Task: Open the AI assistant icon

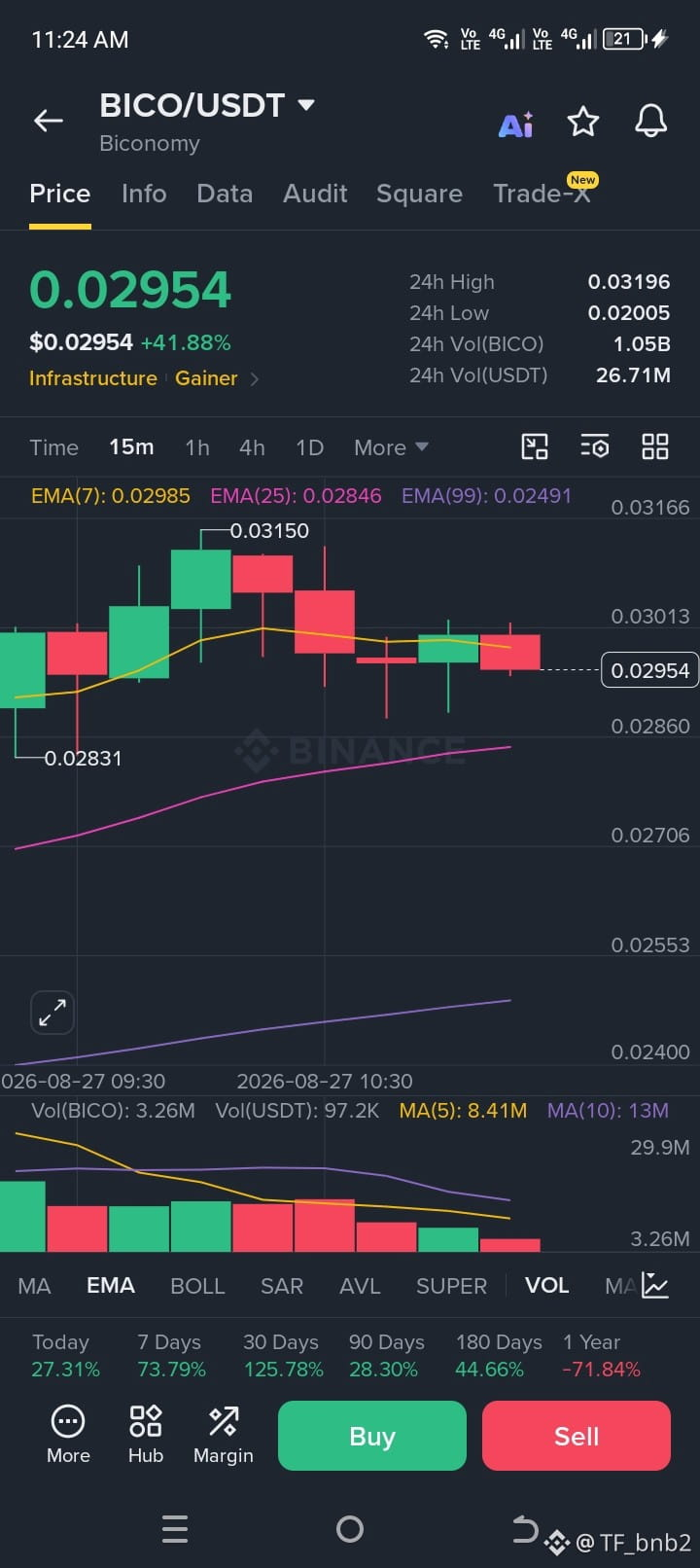Action: tap(515, 124)
